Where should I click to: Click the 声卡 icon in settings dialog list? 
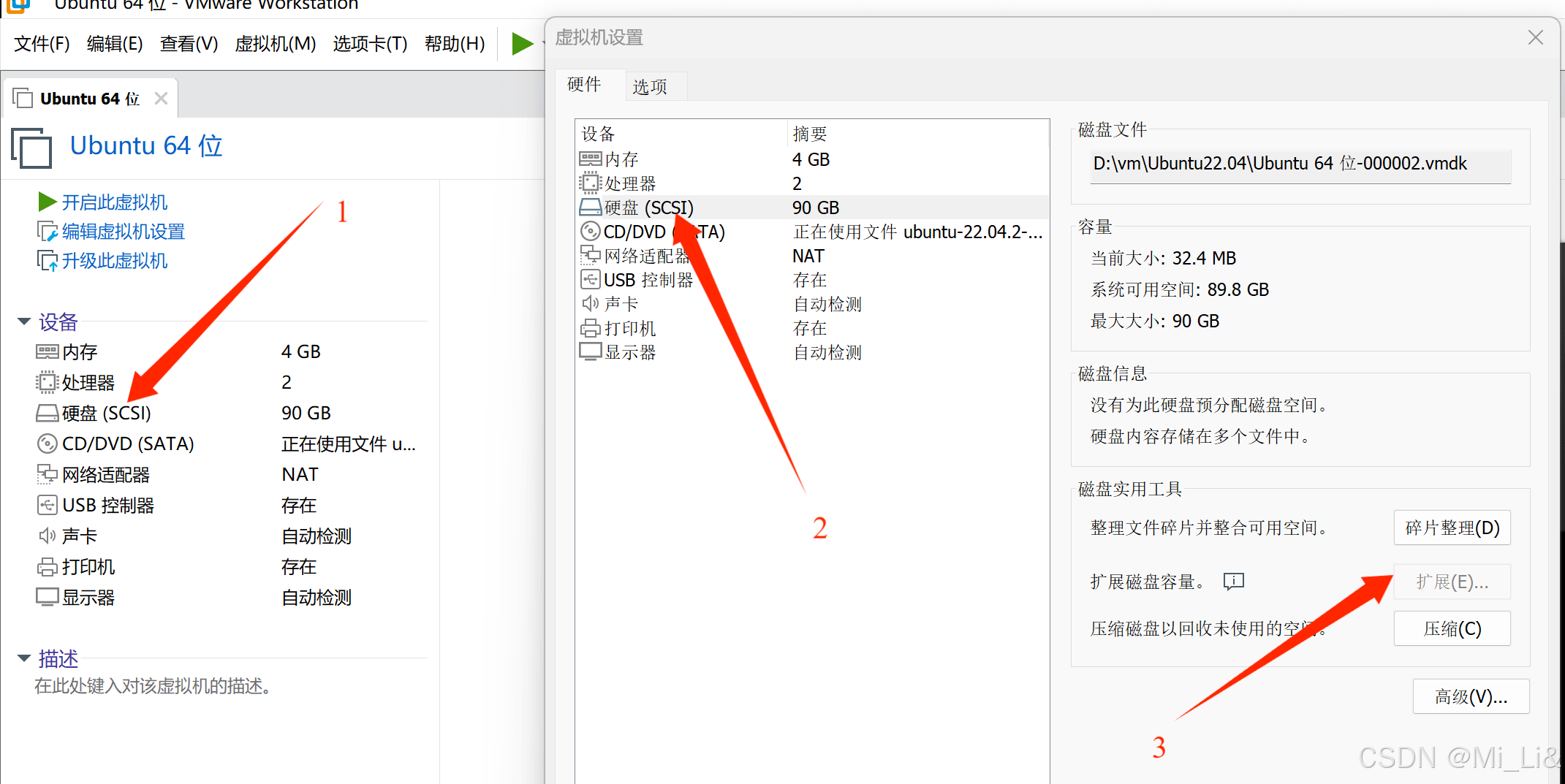click(x=590, y=303)
